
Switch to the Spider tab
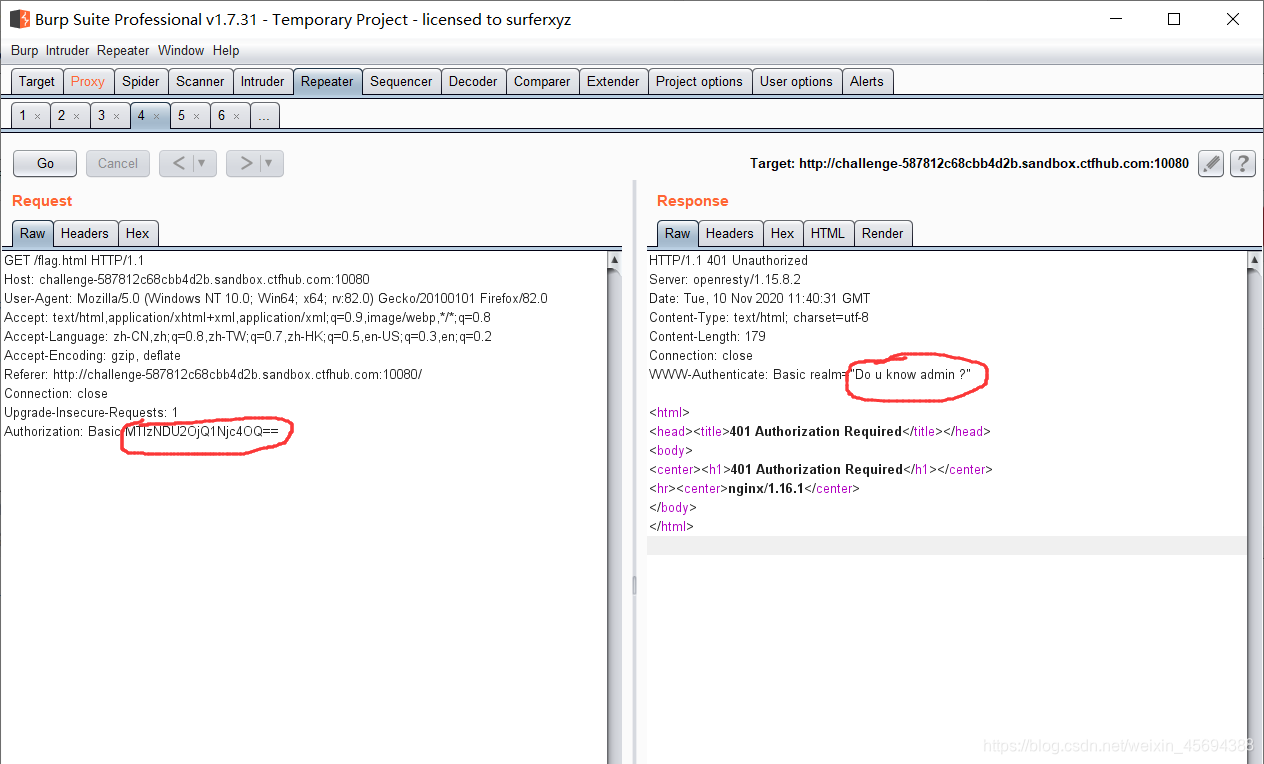click(141, 82)
